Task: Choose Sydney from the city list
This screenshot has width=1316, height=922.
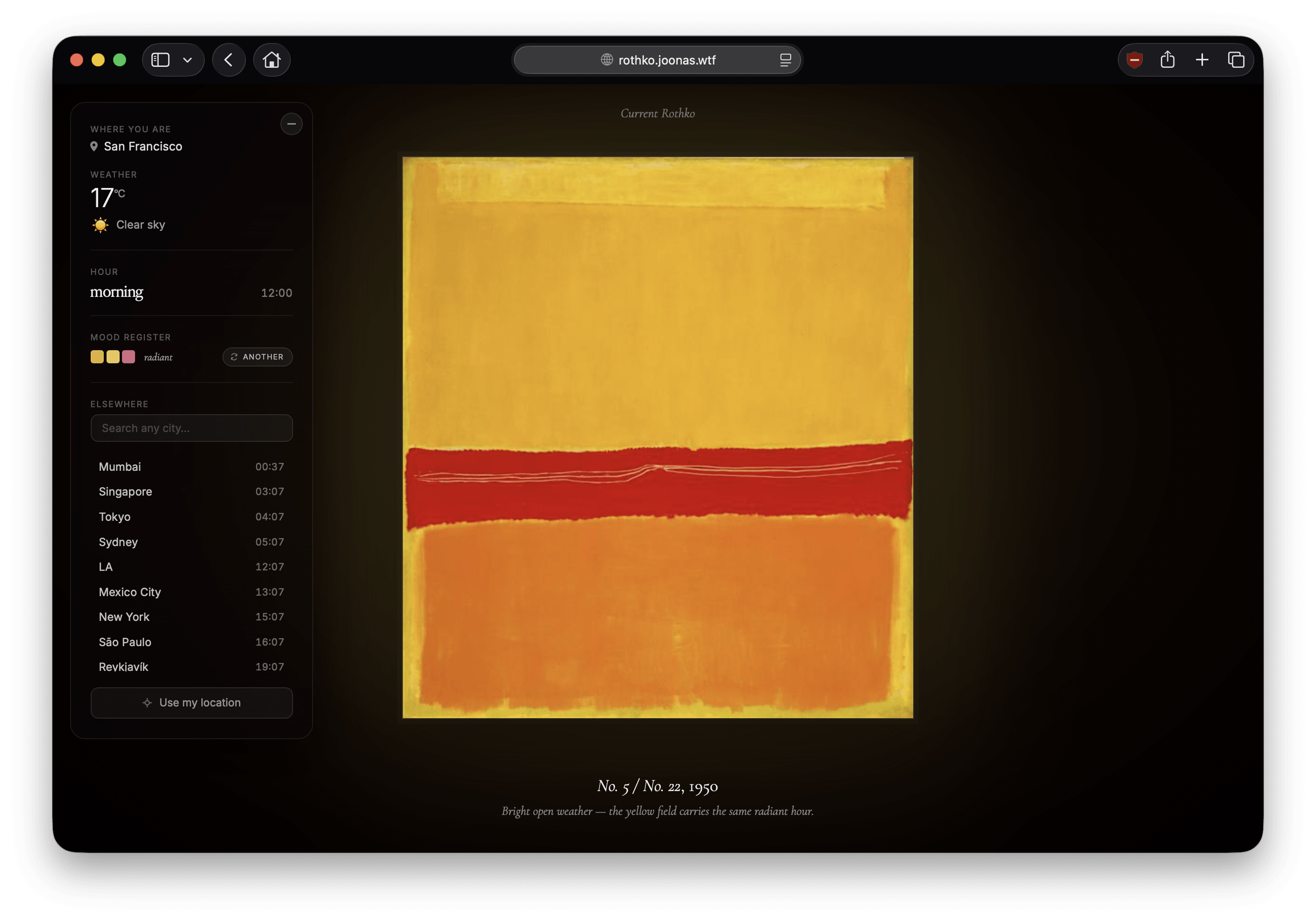Action: click(192, 542)
